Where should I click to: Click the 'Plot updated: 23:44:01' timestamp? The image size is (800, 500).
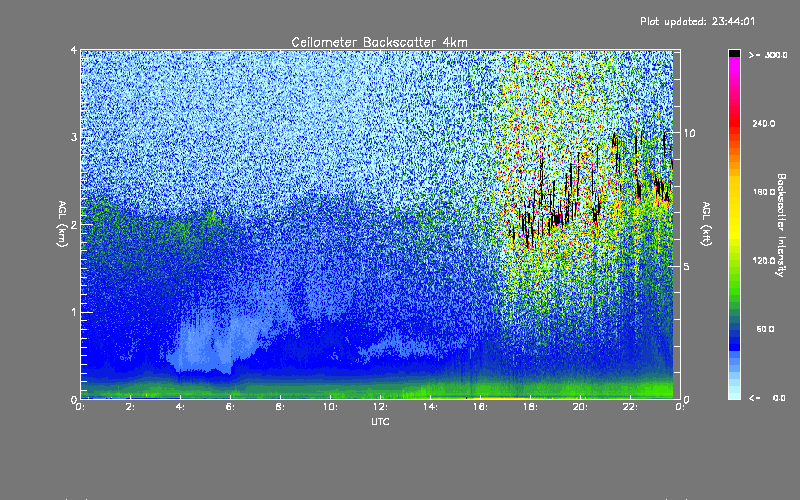click(x=697, y=21)
